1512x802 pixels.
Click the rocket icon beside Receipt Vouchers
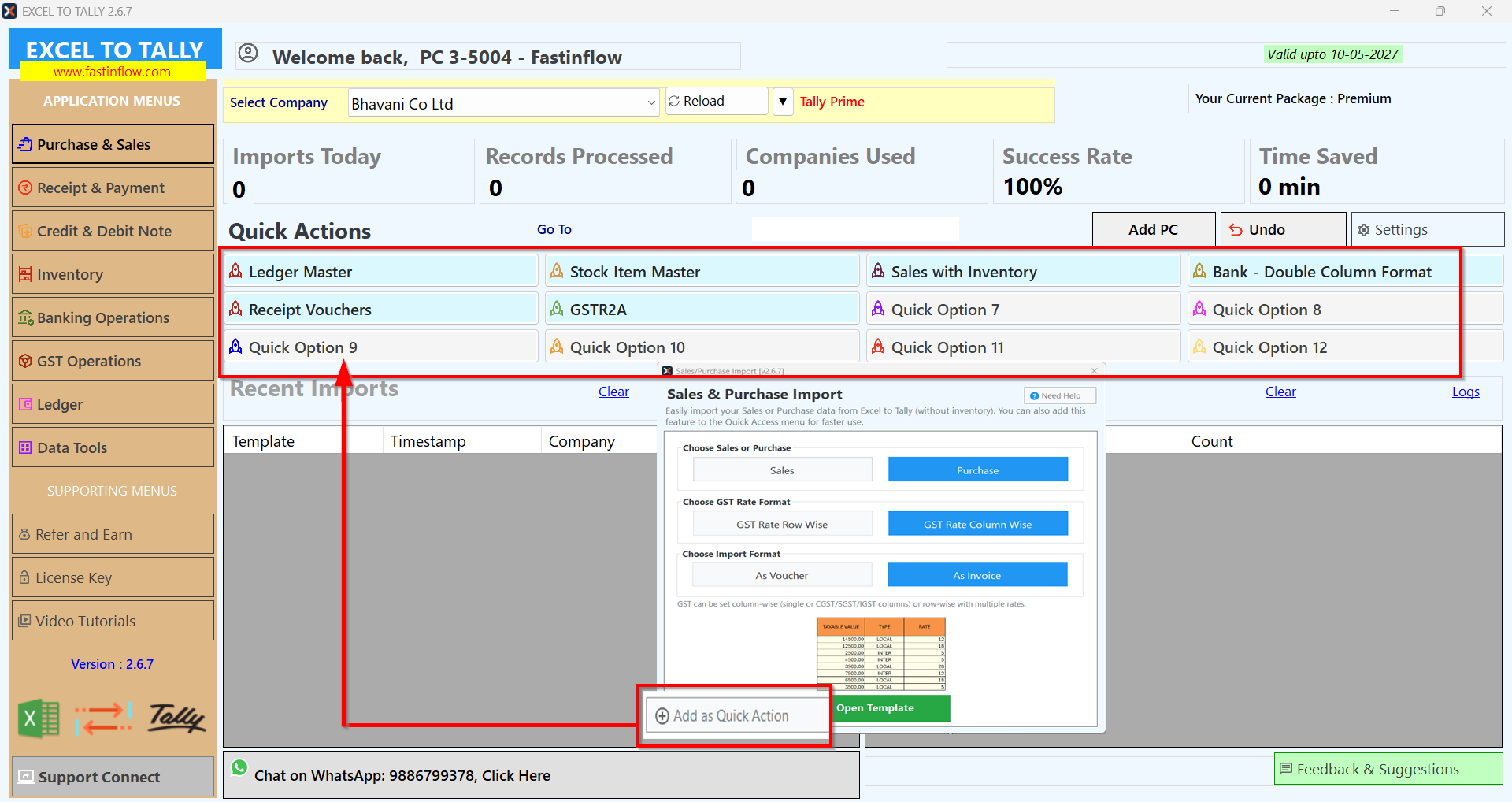[x=235, y=309]
